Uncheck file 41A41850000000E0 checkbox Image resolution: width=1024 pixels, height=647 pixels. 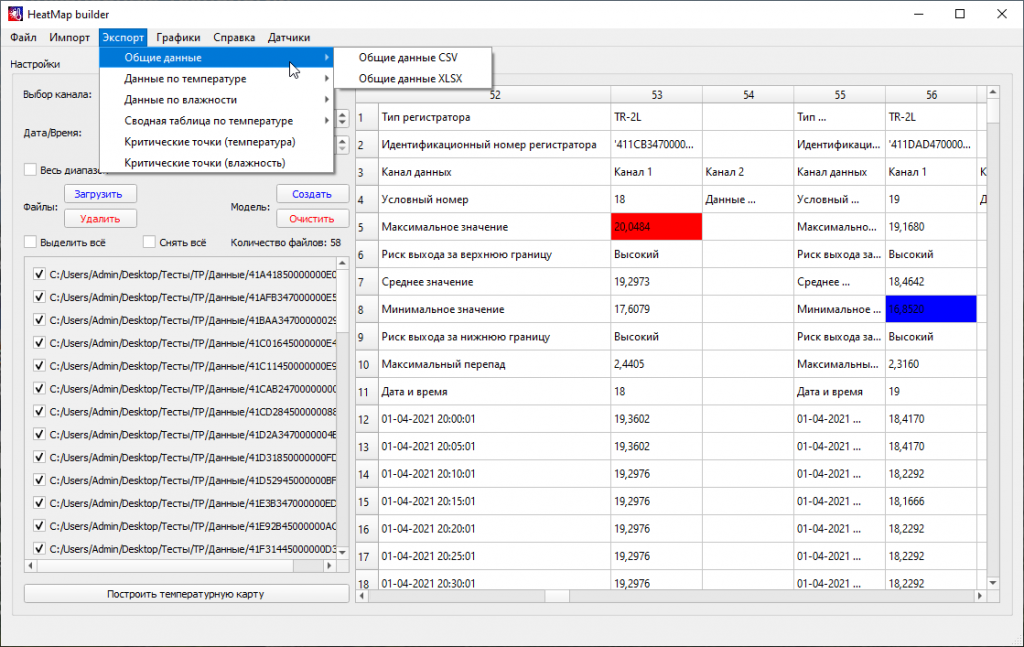pyautogui.click(x=39, y=274)
